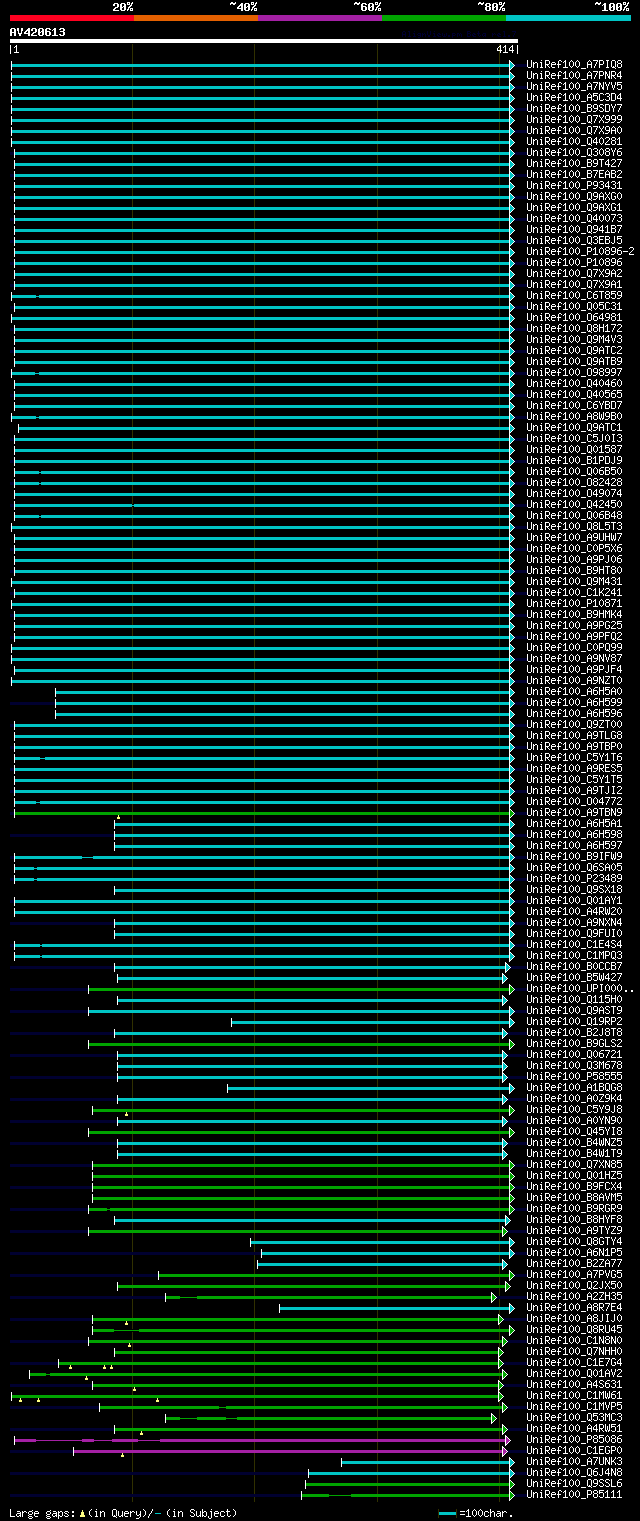This screenshot has width=640, height=1521.
Task: Click hit label UniRef100_Q19RP2
Action: (573, 1021)
